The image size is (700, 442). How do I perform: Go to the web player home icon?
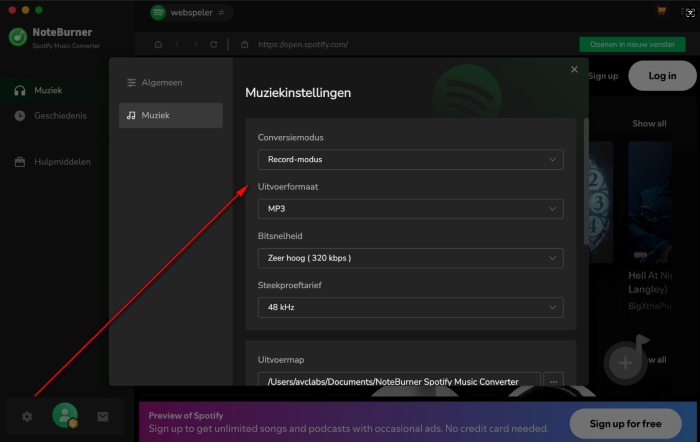(158, 45)
